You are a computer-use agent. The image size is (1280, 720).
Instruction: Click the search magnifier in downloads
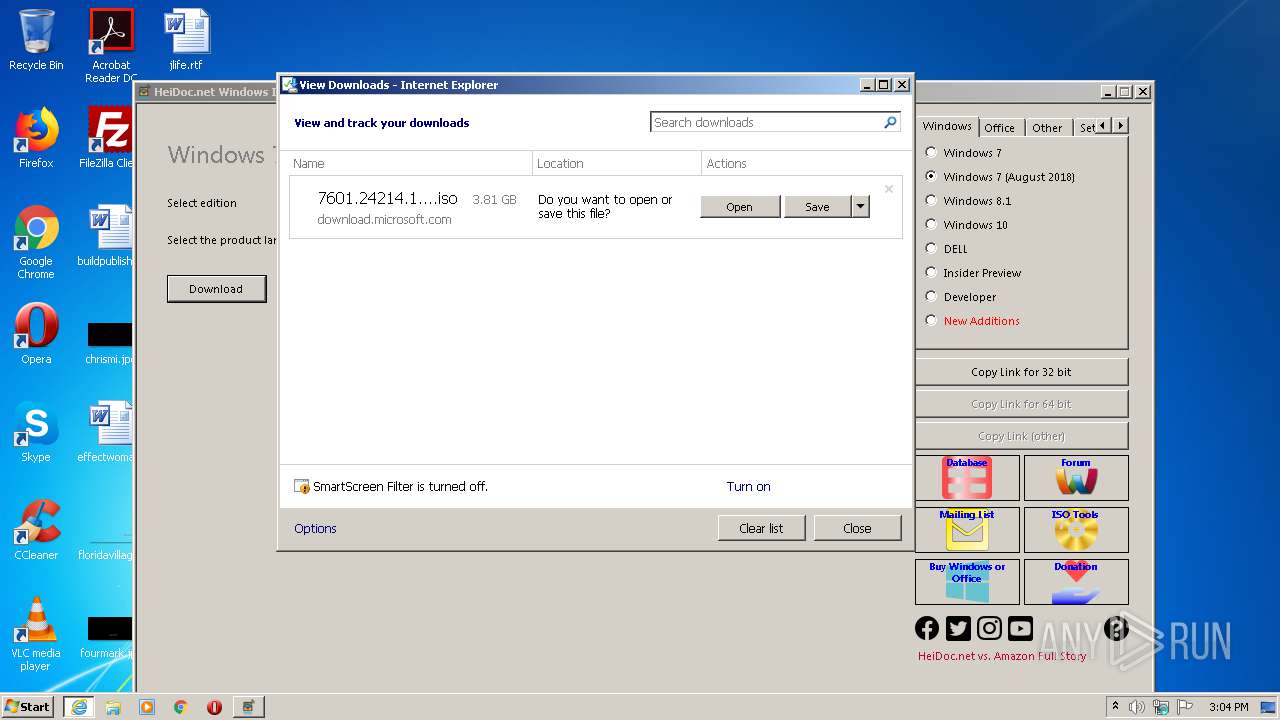890,122
